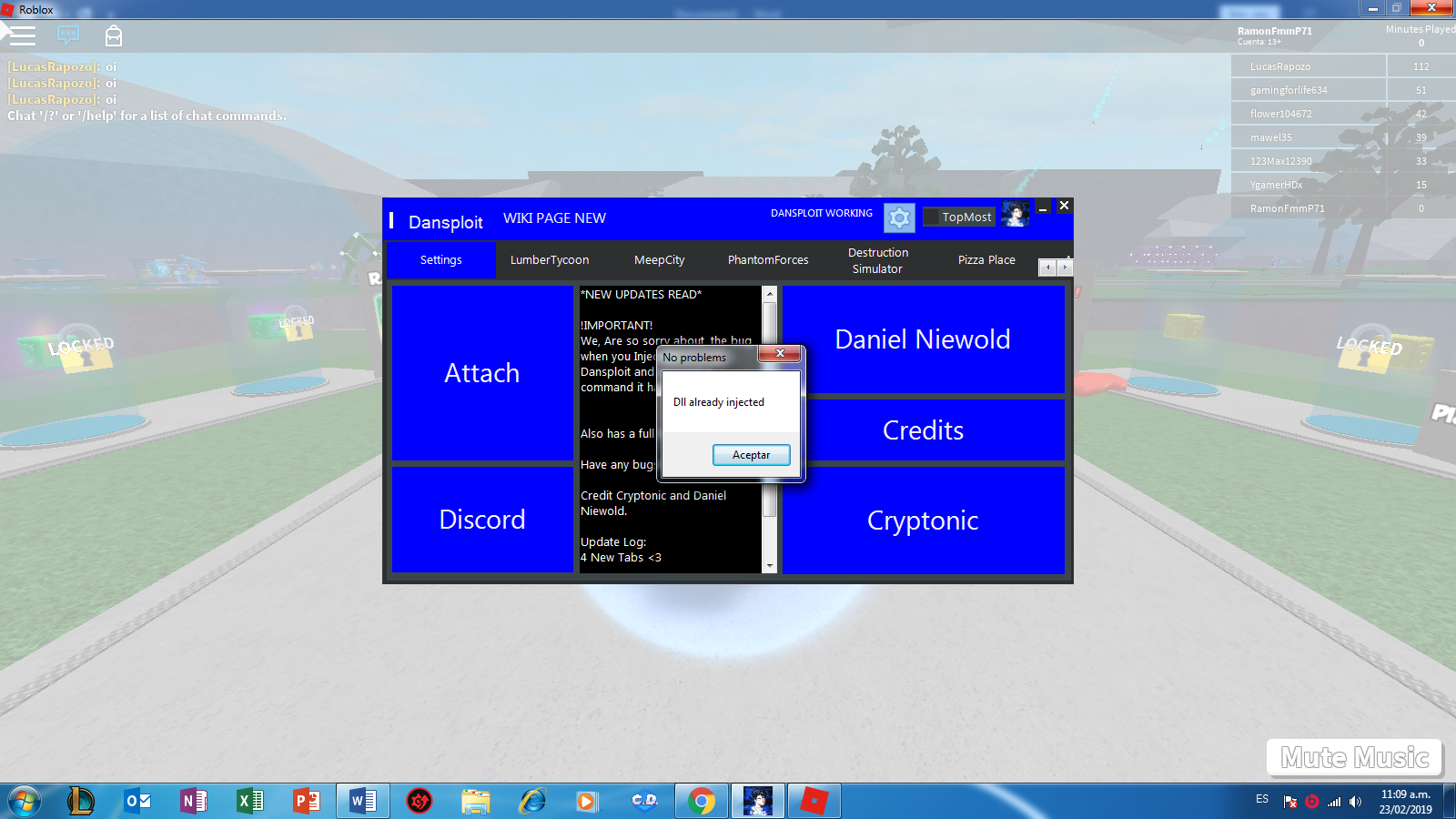Viewport: 1456px width, 819px height.
Task: Open the WIKI PAGE NEW link
Action: coord(554,218)
